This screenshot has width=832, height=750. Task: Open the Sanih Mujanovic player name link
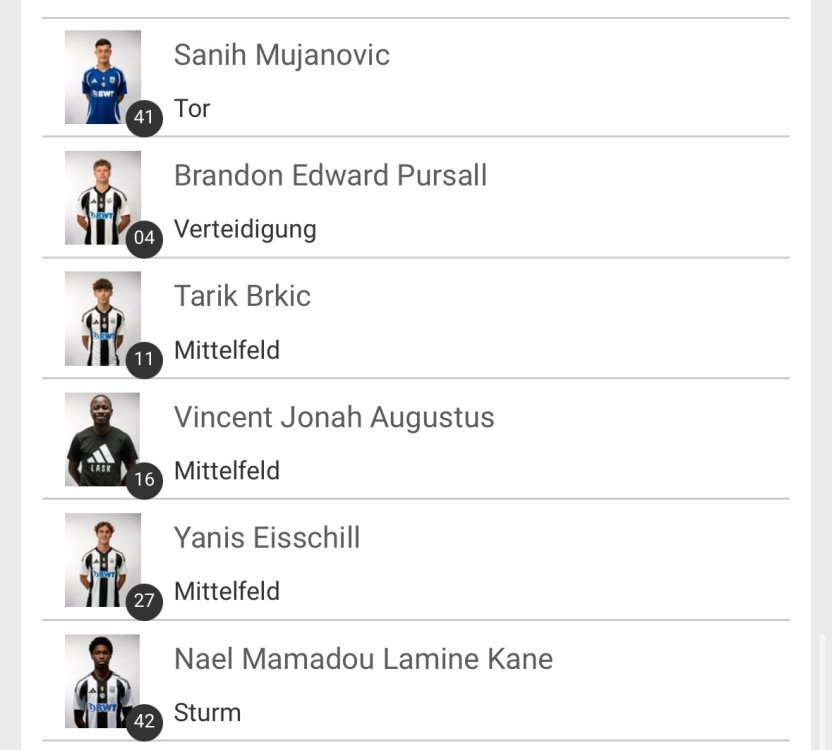click(x=281, y=55)
